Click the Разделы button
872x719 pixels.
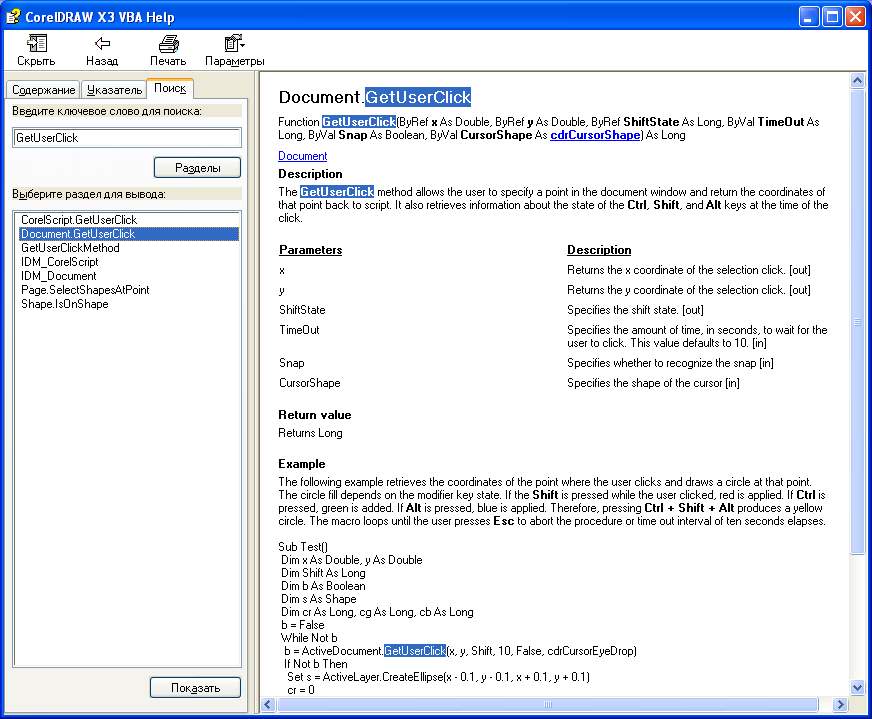pyautogui.click(x=197, y=167)
